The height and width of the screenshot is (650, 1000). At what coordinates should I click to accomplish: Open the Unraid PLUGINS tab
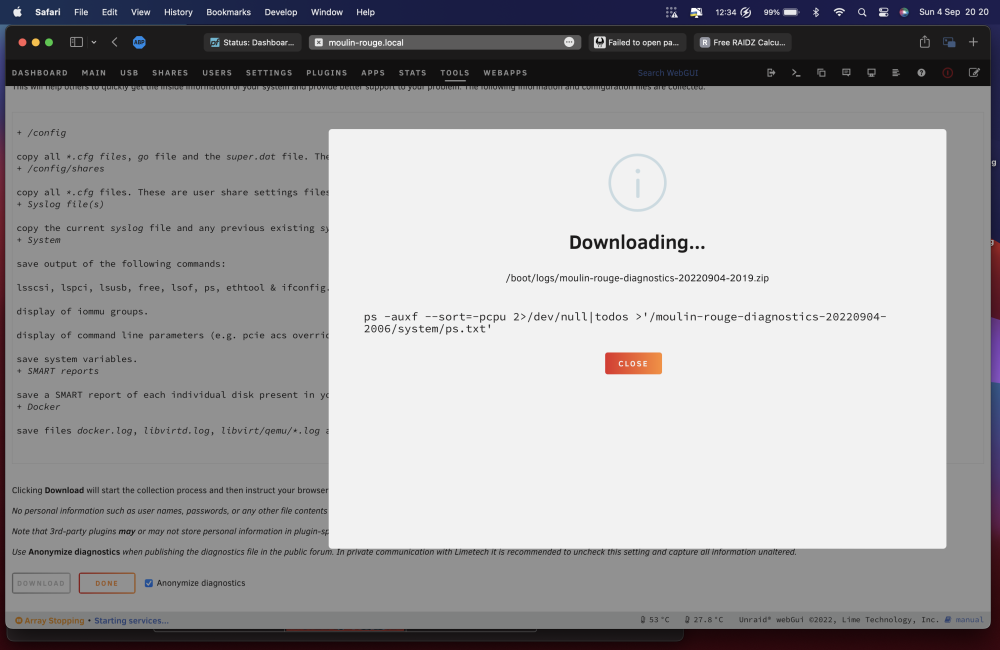click(327, 73)
